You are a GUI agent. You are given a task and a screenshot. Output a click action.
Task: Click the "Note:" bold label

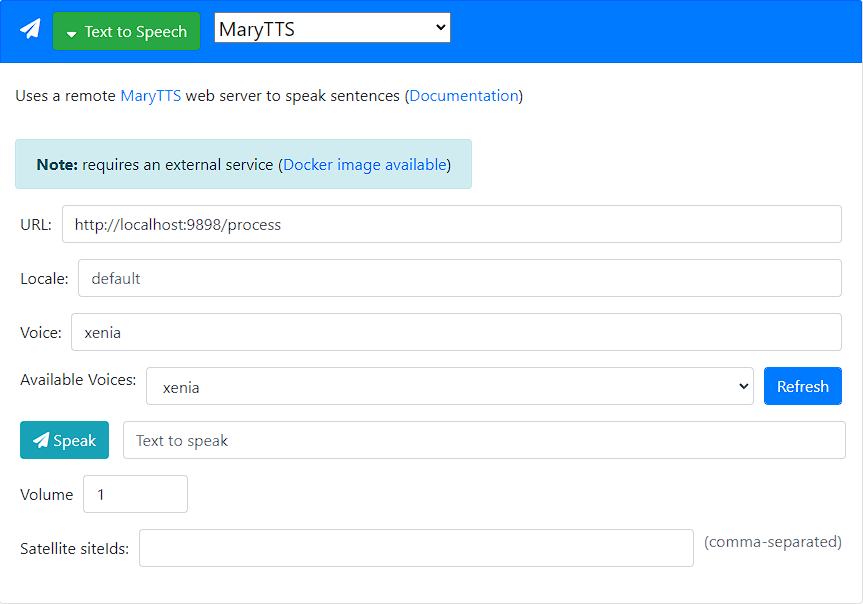pos(57,165)
